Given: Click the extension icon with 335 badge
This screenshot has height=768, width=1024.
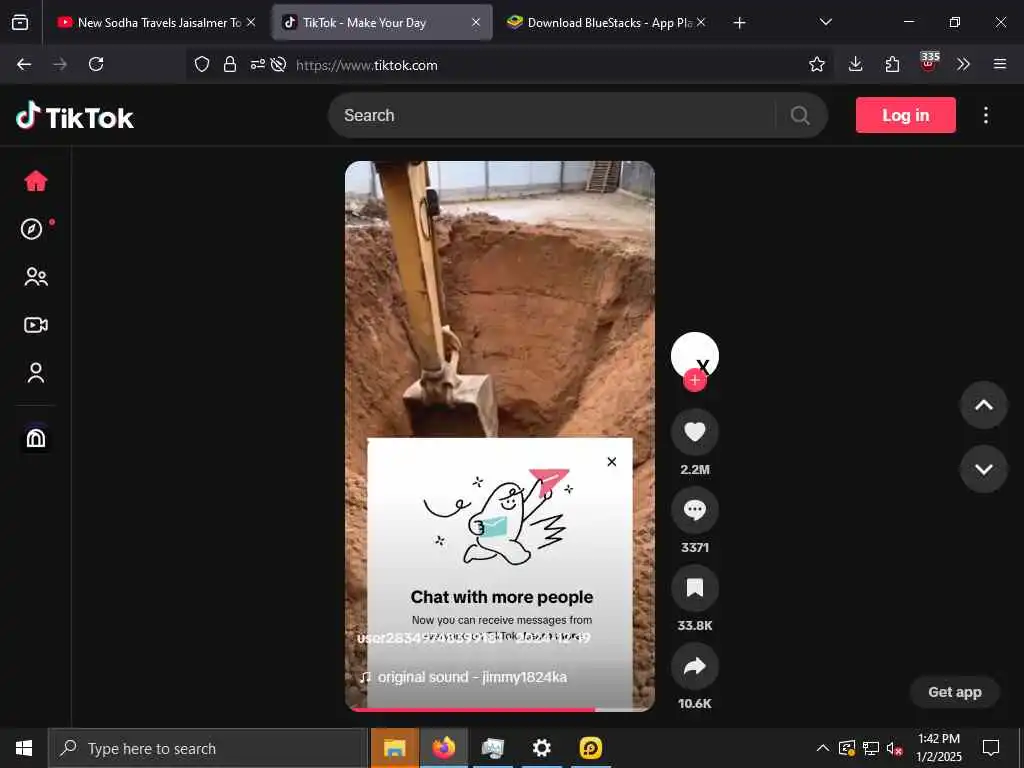Looking at the screenshot, I should tap(929, 61).
